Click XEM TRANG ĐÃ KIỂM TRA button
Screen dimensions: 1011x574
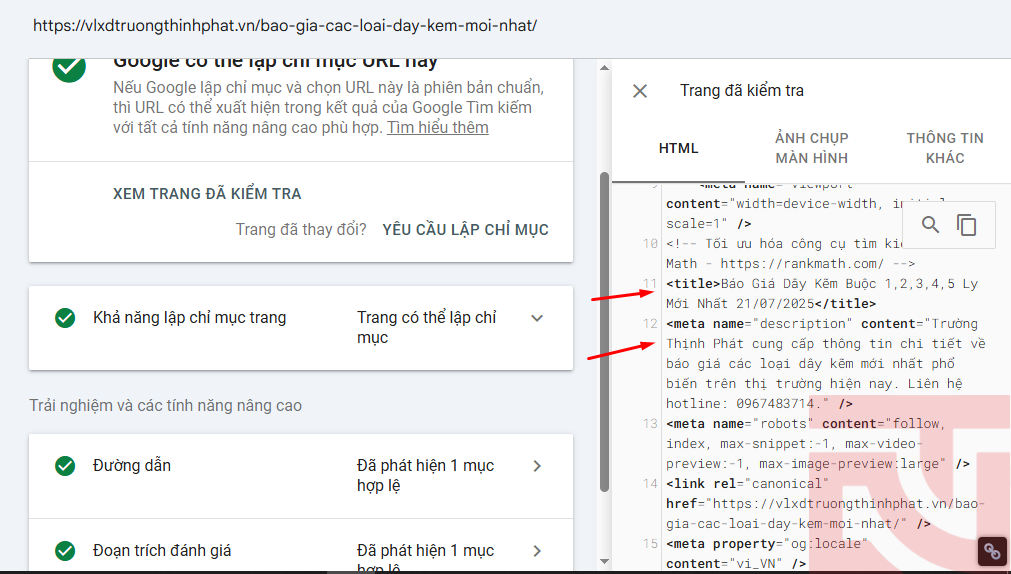point(207,193)
